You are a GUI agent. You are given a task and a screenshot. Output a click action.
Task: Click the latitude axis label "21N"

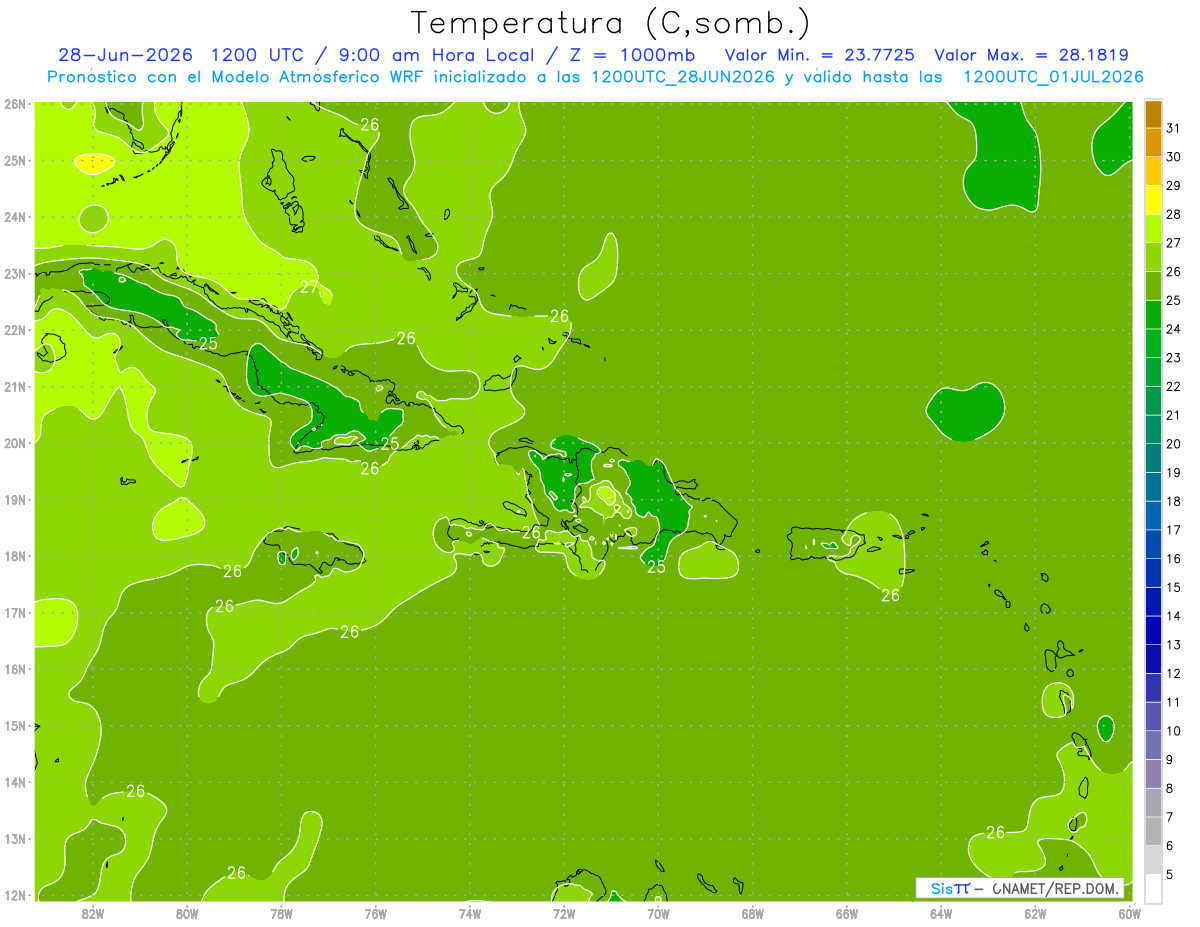click(x=15, y=386)
